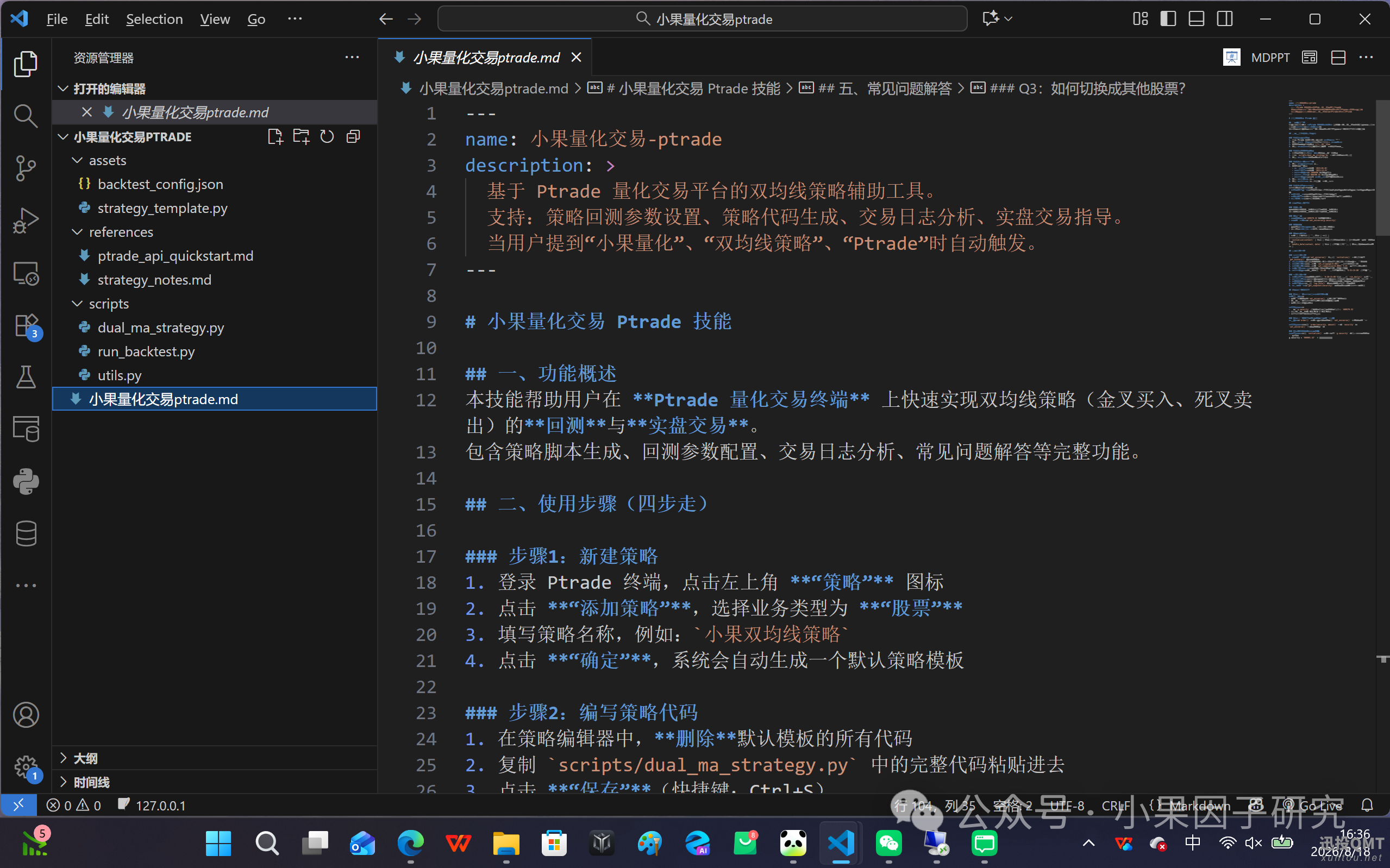Create a new folder in the explorer
1390x868 pixels.
(x=301, y=137)
